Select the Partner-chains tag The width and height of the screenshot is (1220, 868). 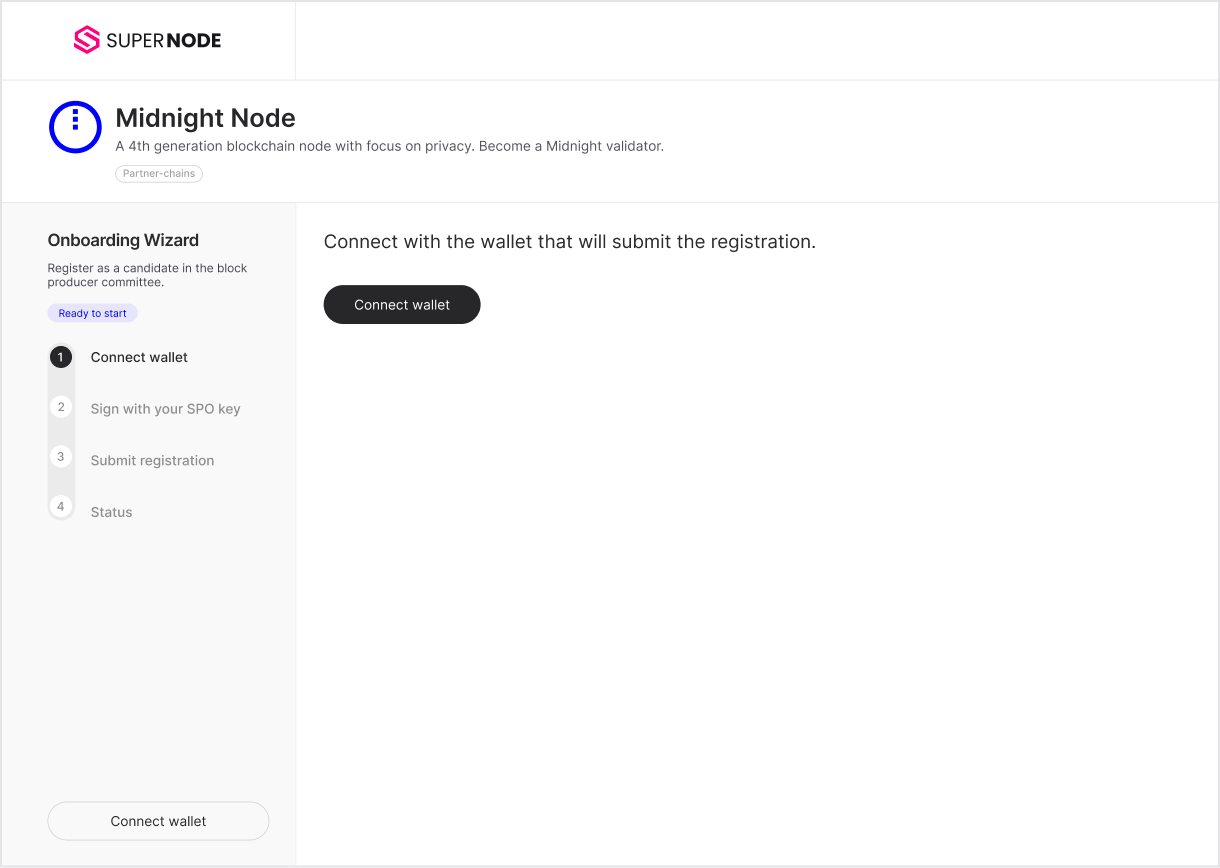159,174
